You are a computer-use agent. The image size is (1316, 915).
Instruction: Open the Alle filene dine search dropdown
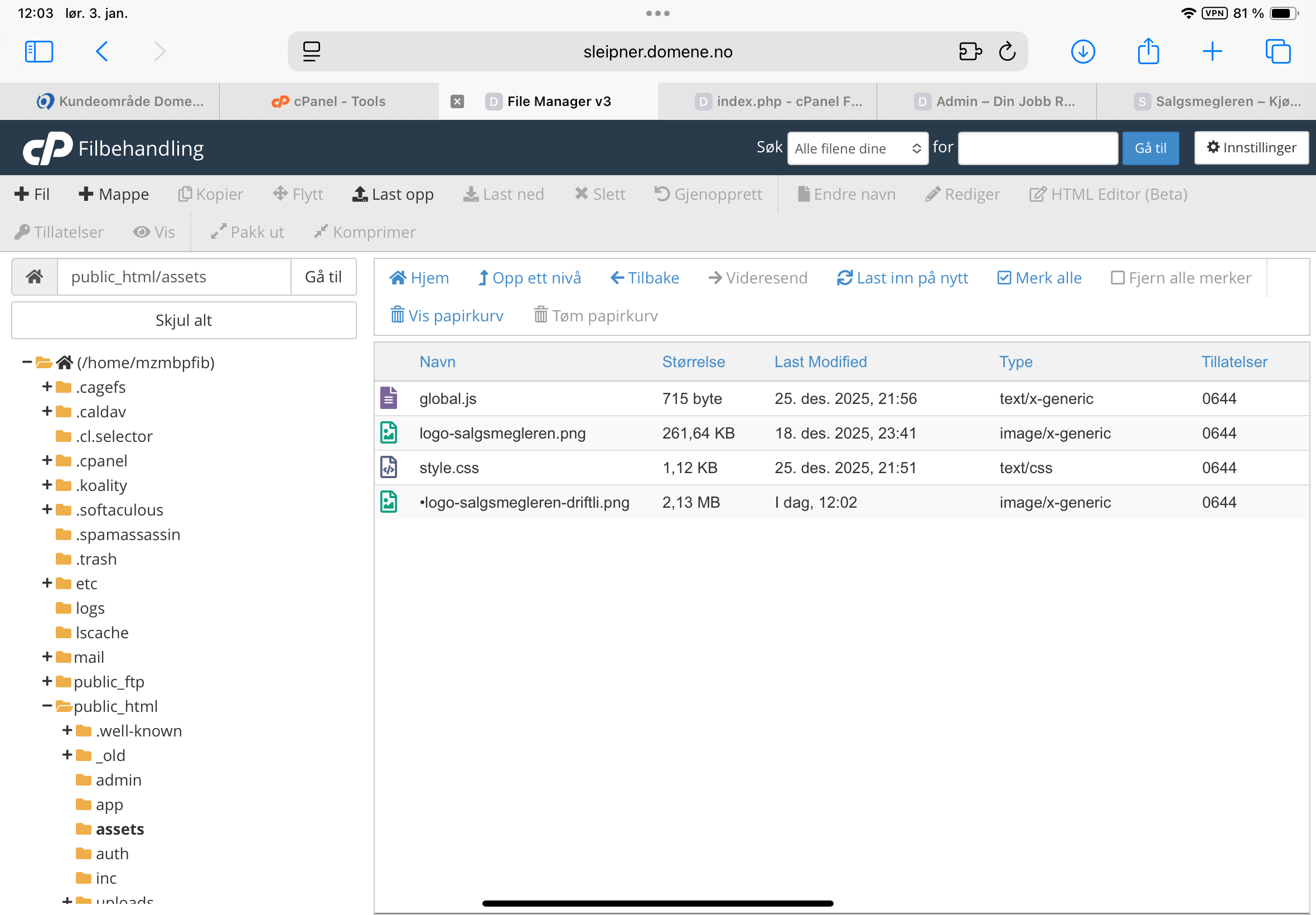(857, 148)
